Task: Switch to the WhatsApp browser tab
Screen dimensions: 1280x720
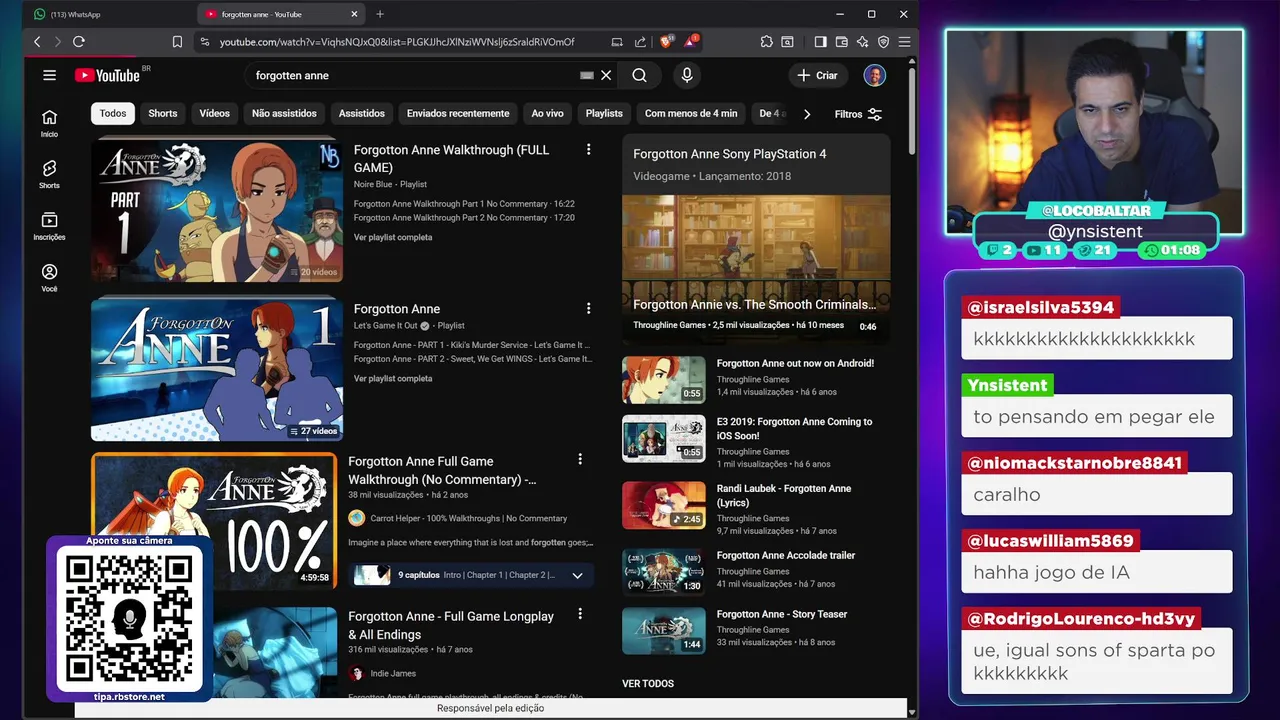Action: (110, 14)
